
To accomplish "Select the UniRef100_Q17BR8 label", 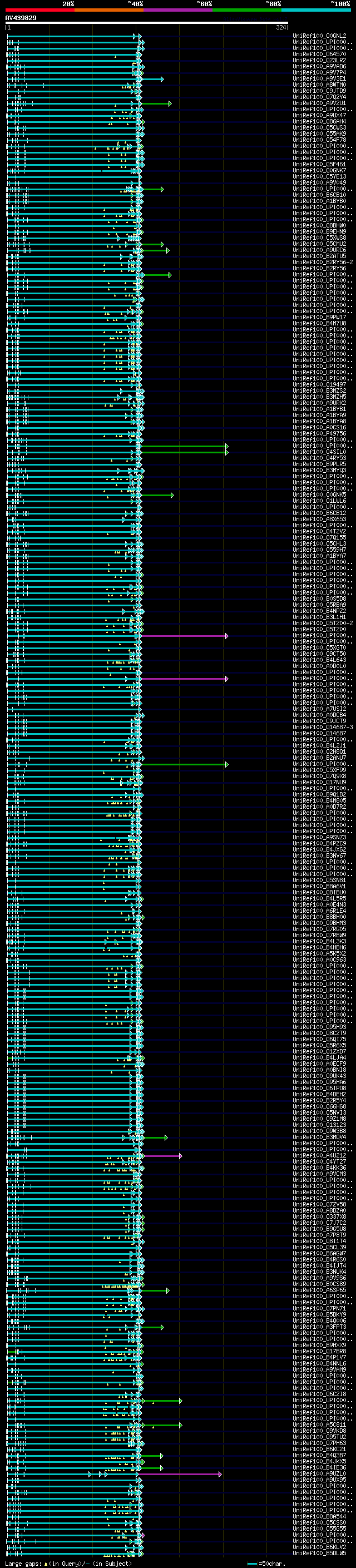I will coord(319,1351).
